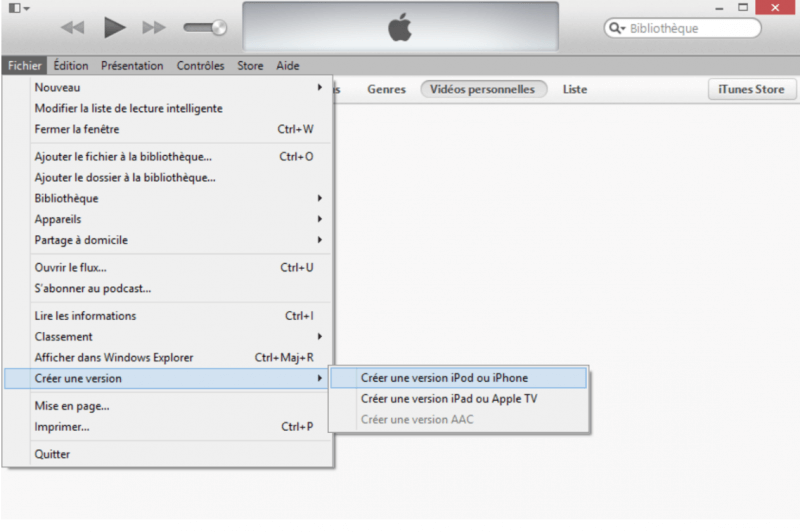Open the Store menu
This screenshot has height=532, width=800.
(x=250, y=66)
